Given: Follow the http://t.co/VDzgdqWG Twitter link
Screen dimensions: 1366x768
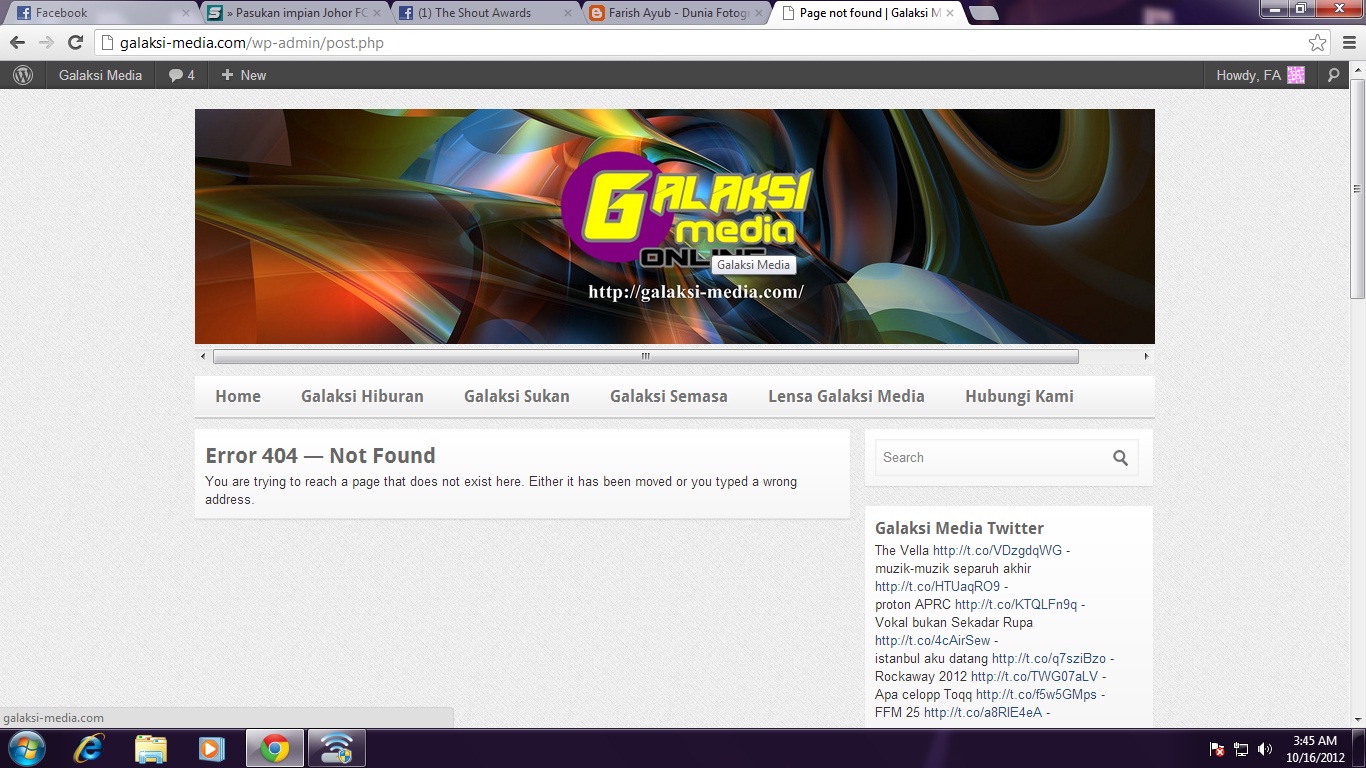Looking at the screenshot, I should [x=997, y=550].
